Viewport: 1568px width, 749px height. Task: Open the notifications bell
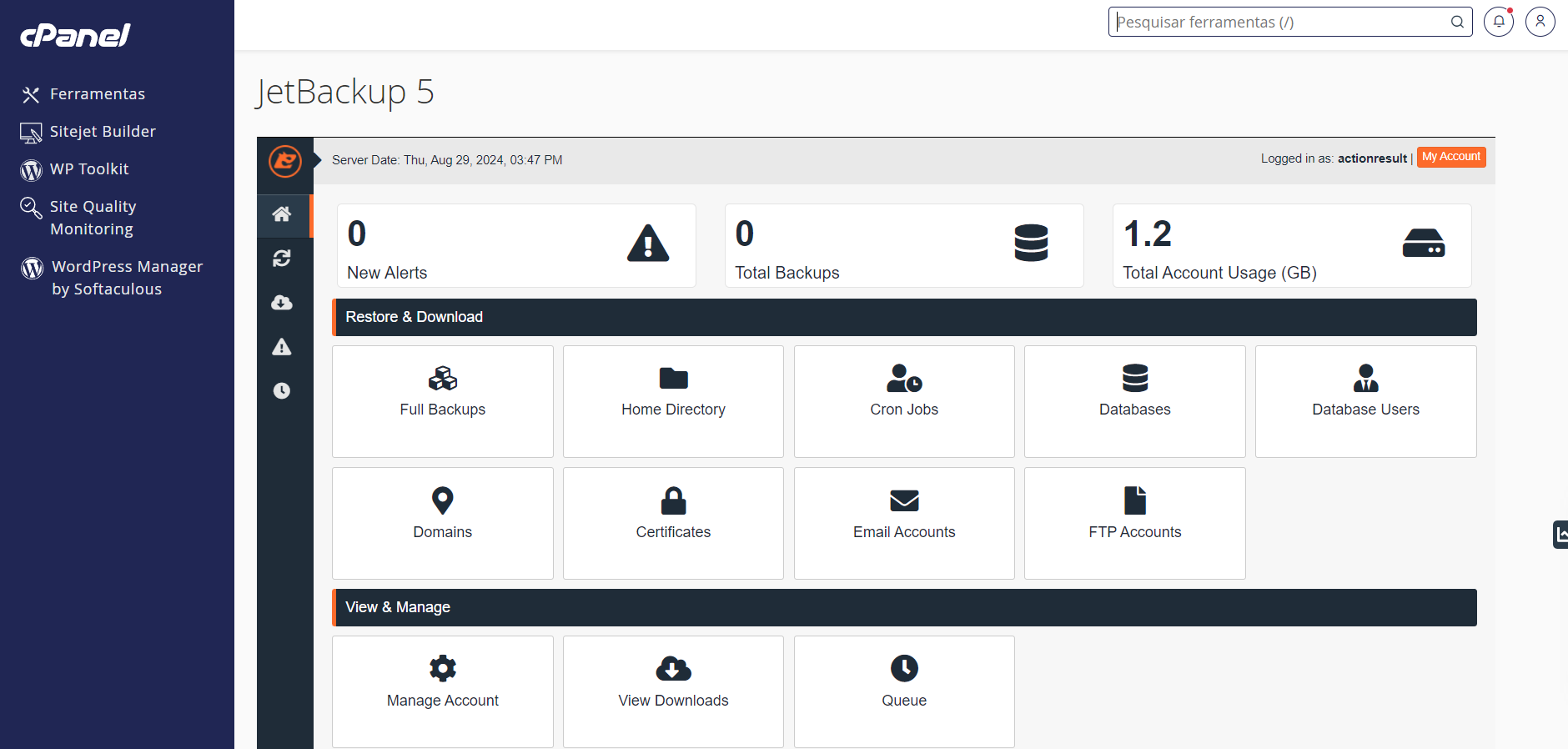click(x=1499, y=22)
